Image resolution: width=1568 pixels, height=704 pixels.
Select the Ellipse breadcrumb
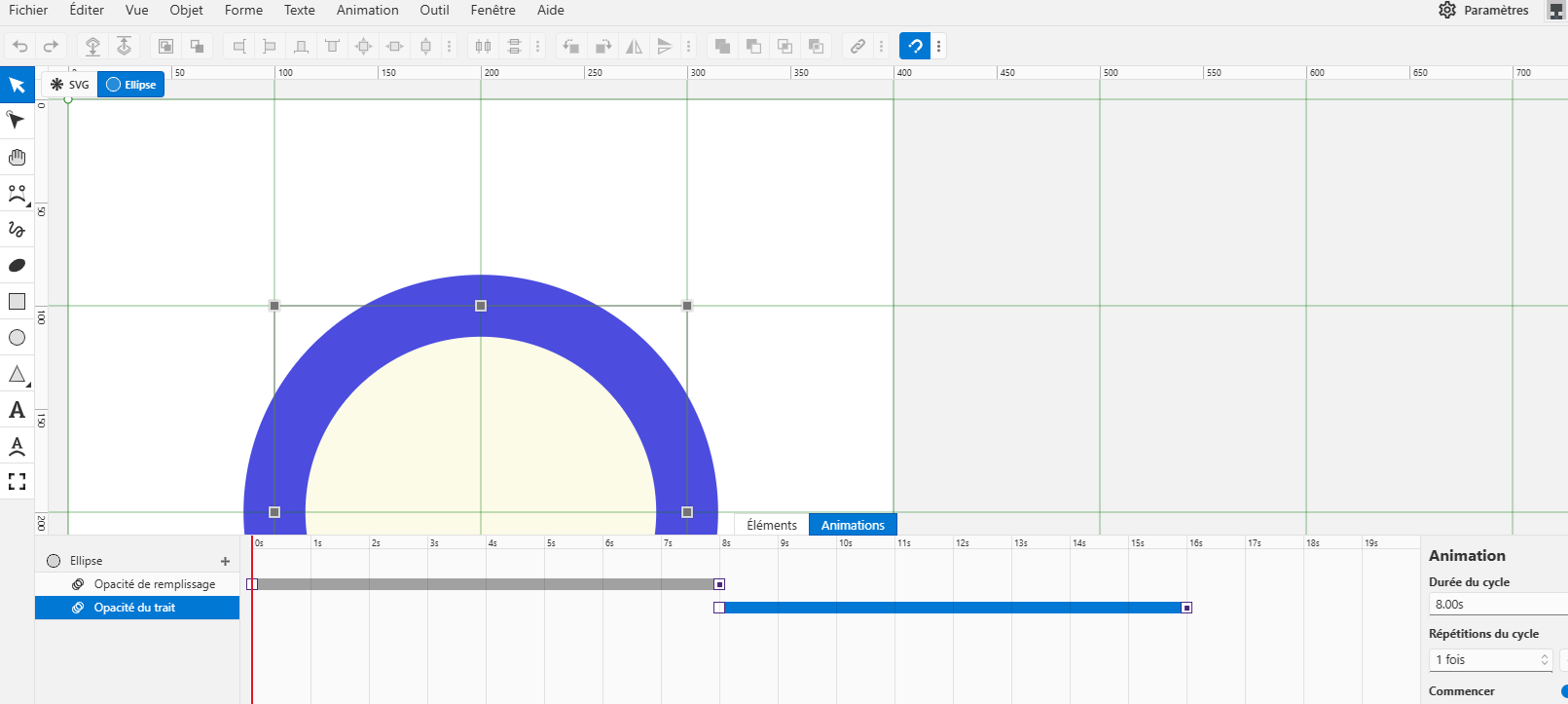pyautogui.click(x=131, y=85)
